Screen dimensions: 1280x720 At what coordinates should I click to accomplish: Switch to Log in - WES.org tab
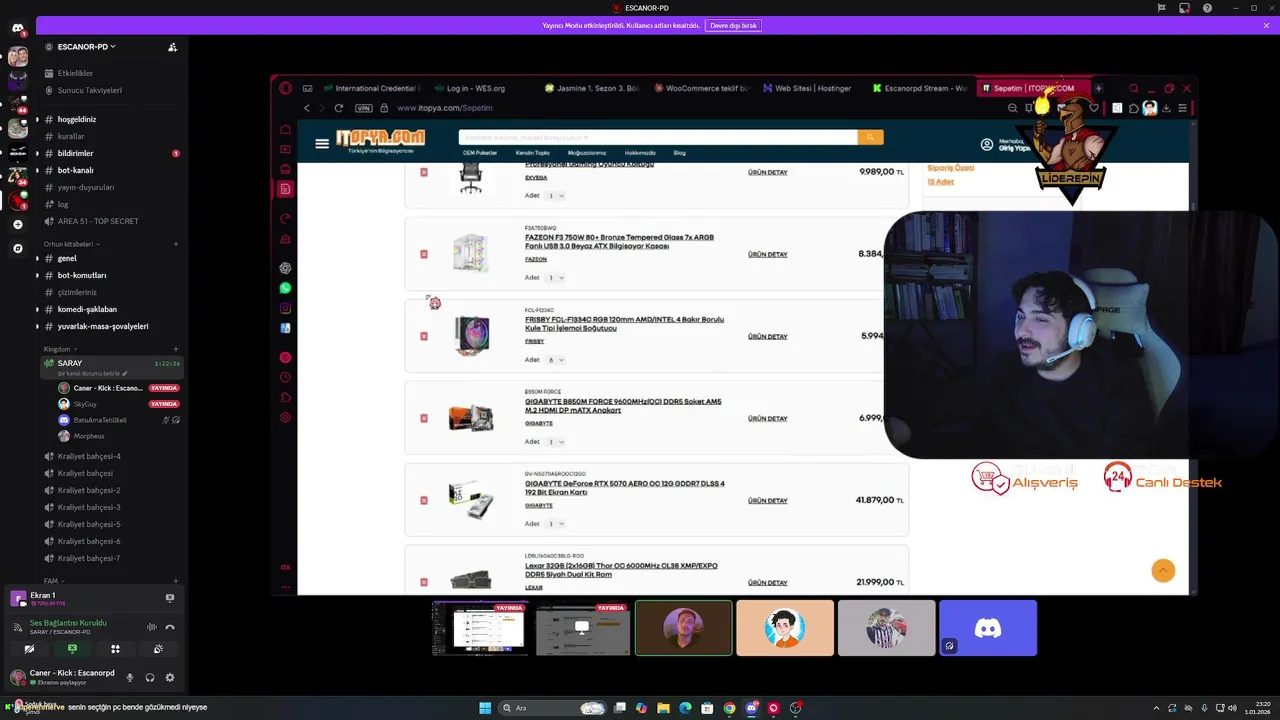[475, 88]
